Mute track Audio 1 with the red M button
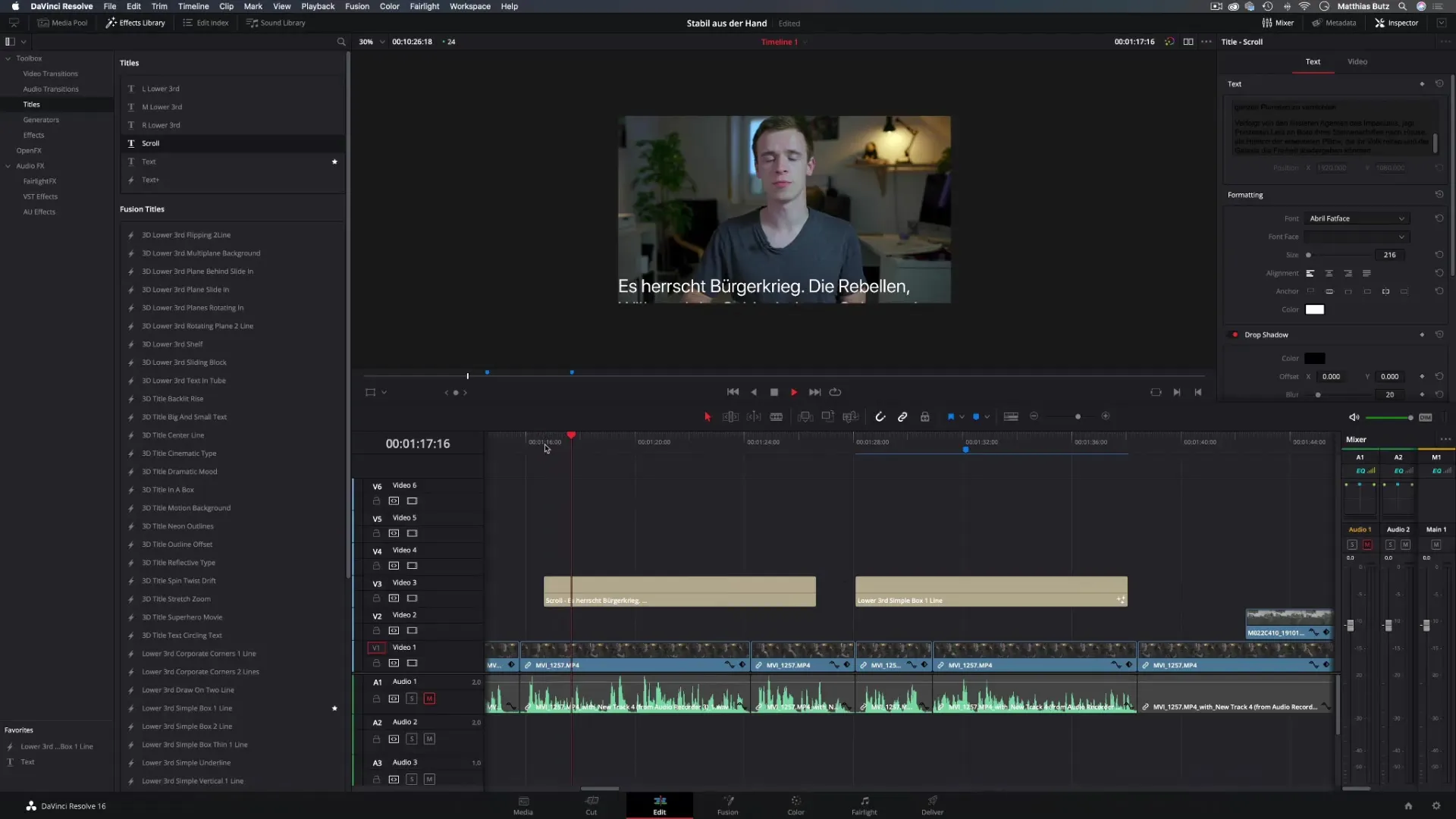Screen dimensions: 1456x819 point(429,698)
